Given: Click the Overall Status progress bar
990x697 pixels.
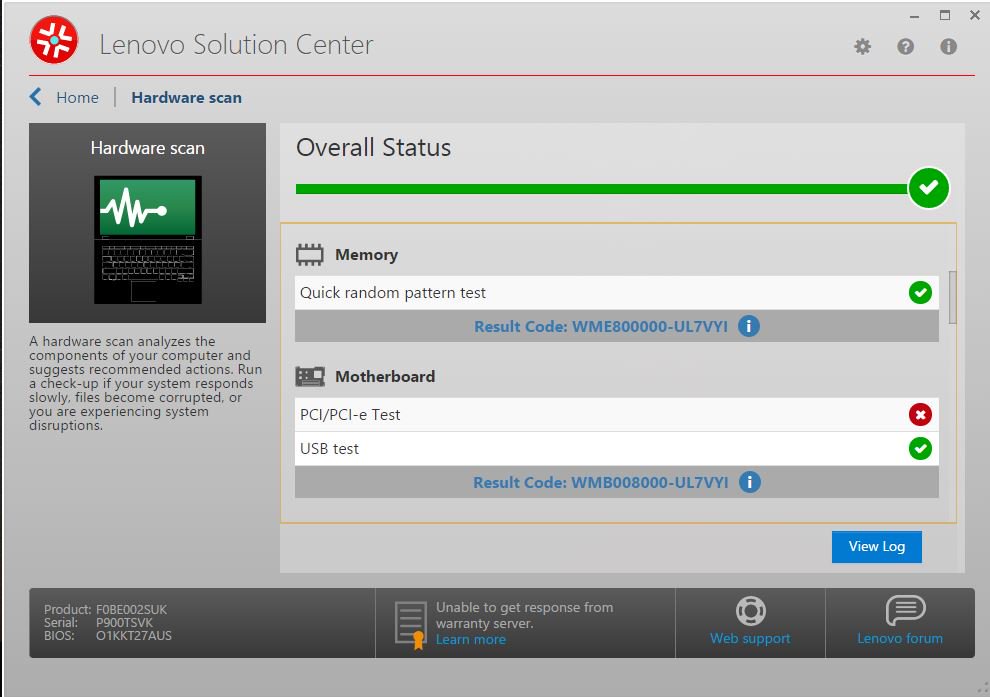Looking at the screenshot, I should point(600,188).
